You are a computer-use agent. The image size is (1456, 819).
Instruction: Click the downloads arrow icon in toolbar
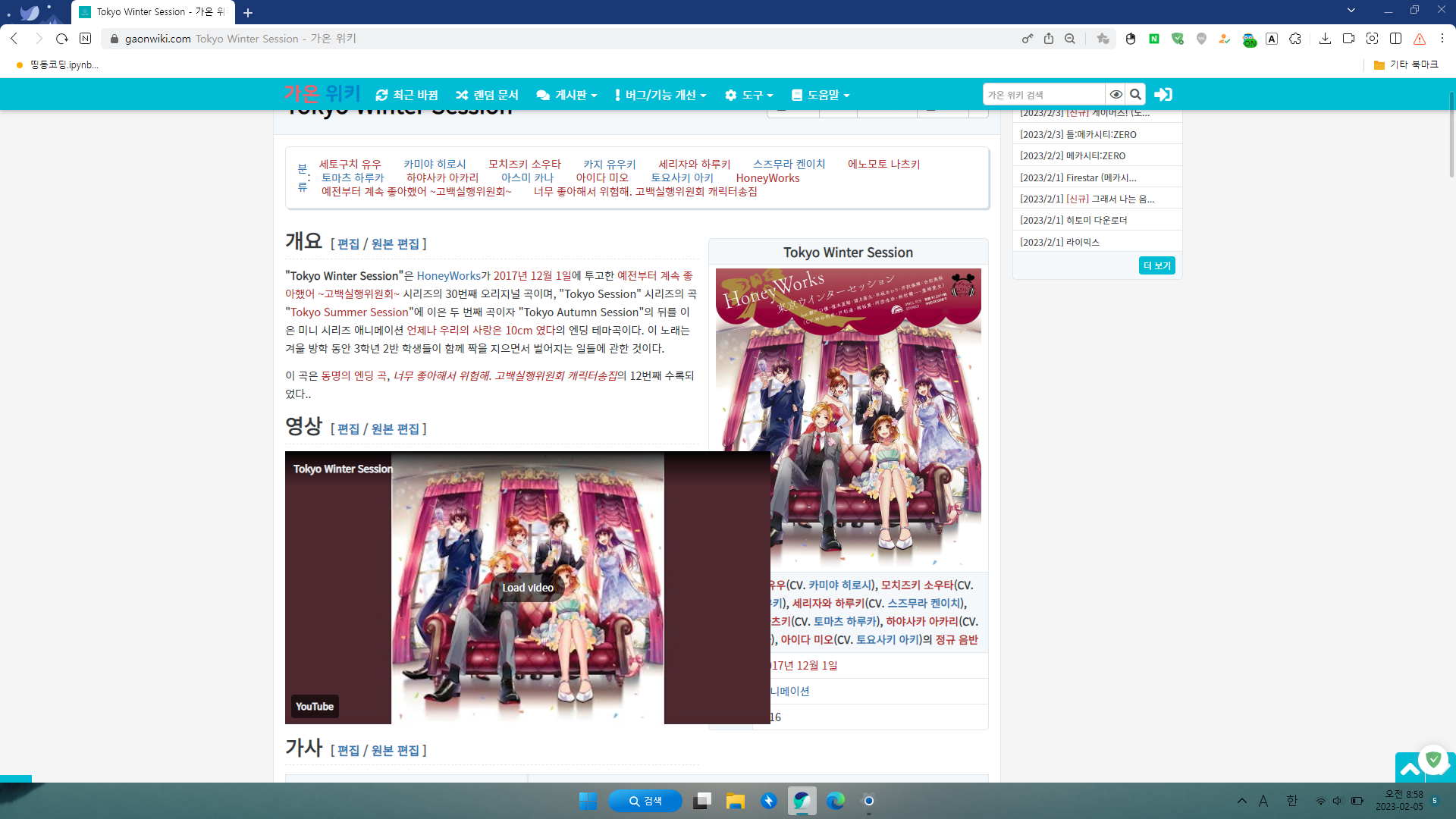click(1325, 39)
